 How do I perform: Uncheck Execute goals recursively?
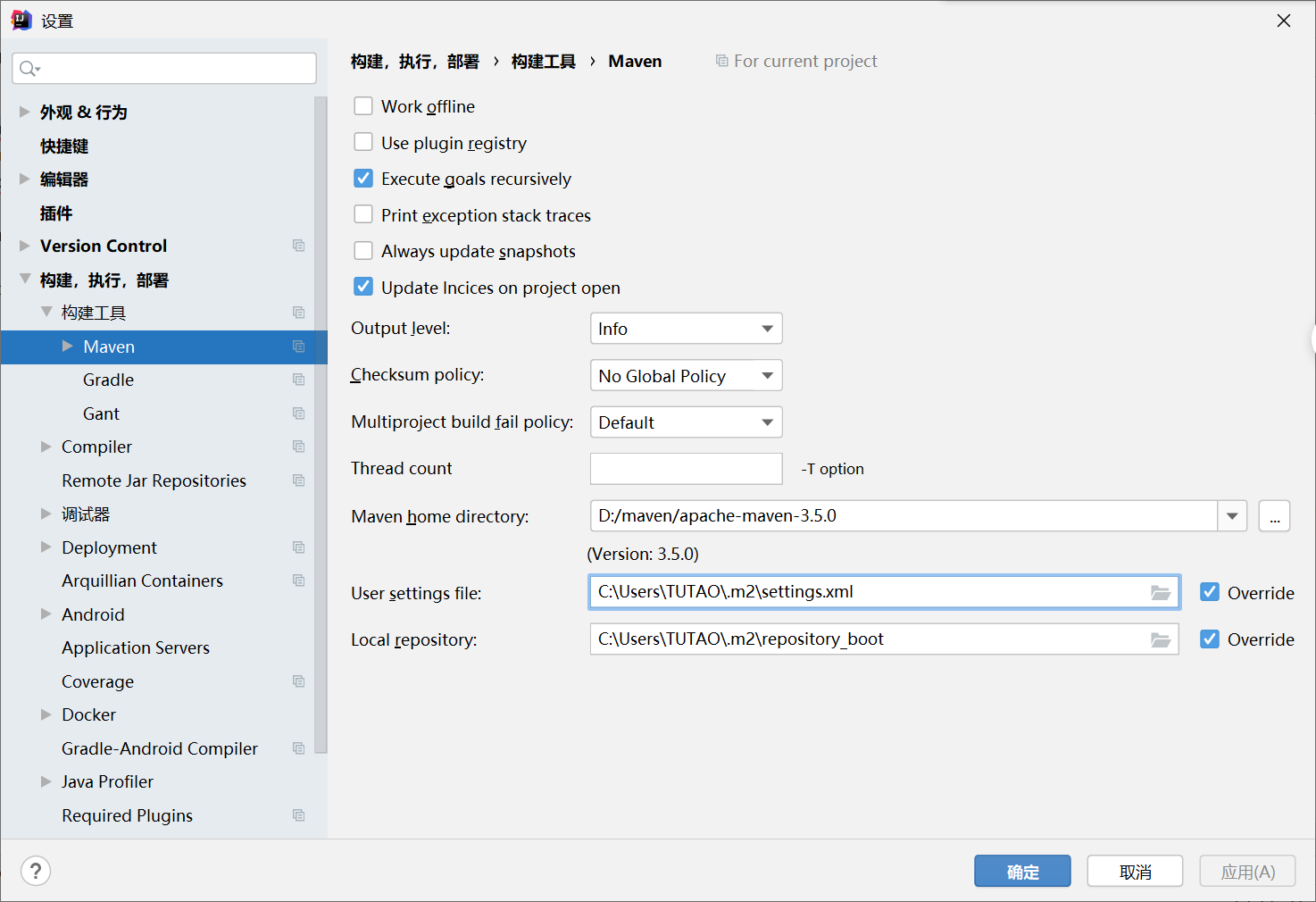click(x=363, y=179)
